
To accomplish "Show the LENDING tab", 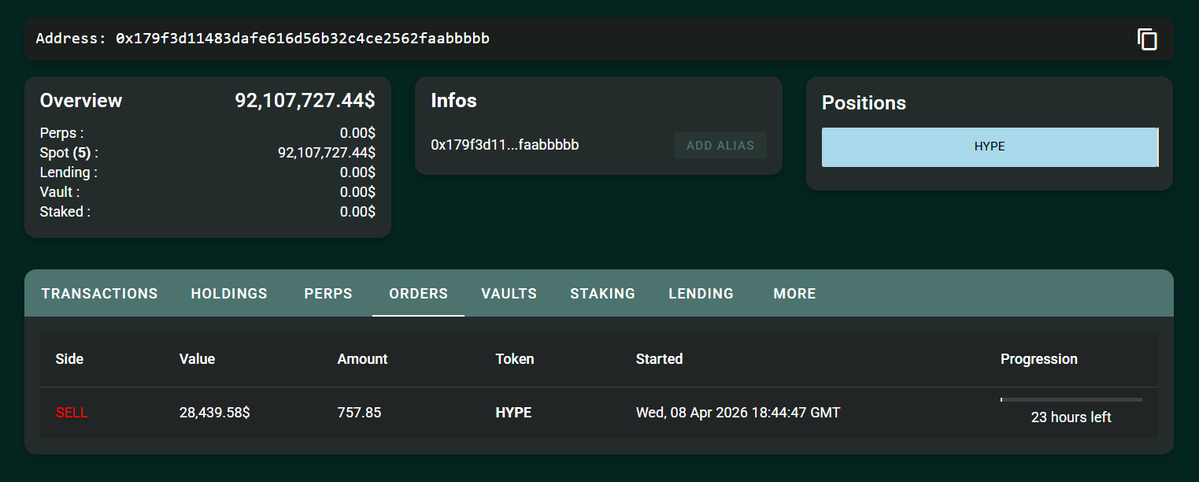I will point(701,294).
